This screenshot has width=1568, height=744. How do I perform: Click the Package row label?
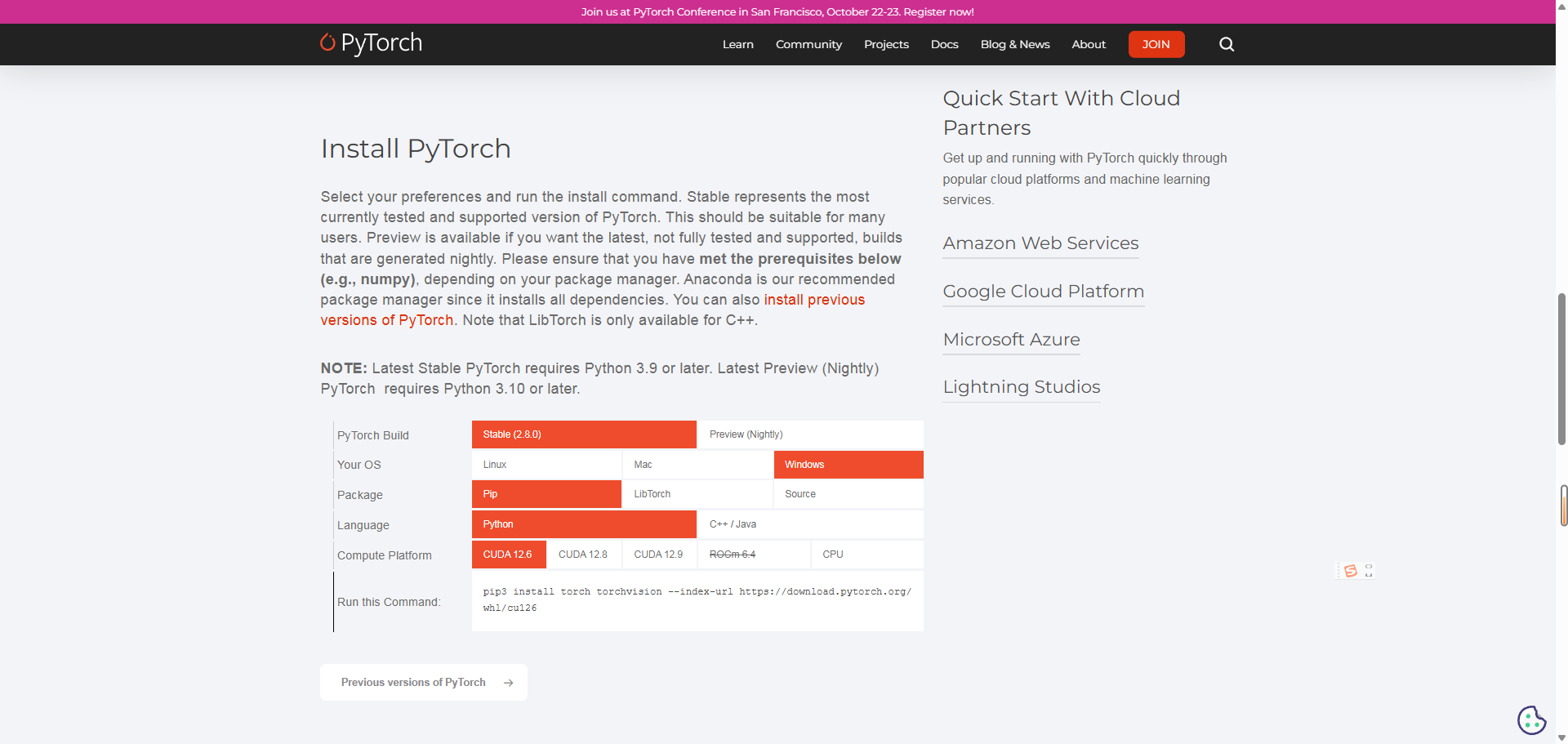pos(360,495)
